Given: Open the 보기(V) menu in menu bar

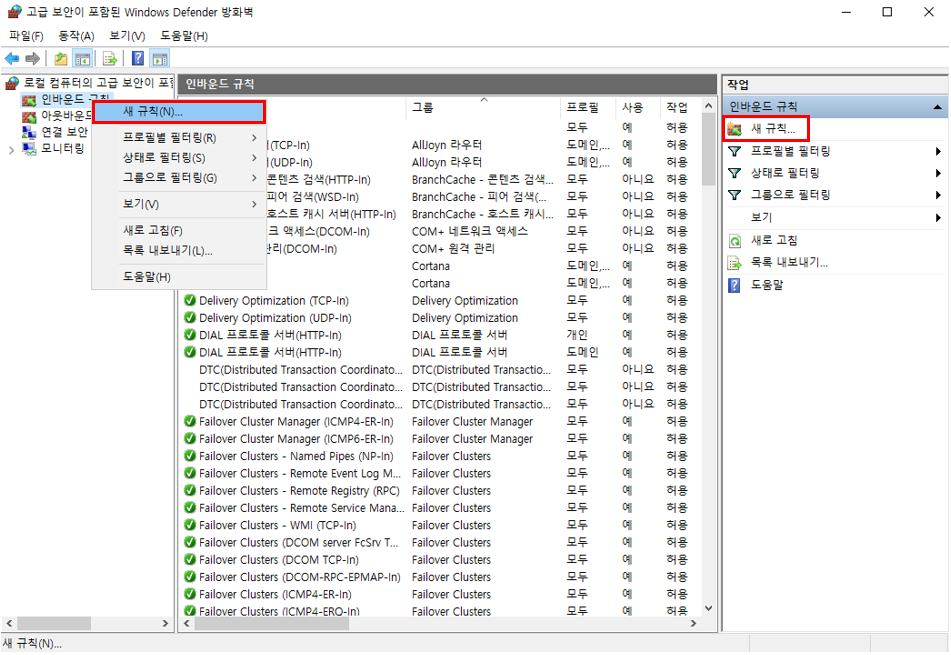Looking at the screenshot, I should [127, 36].
